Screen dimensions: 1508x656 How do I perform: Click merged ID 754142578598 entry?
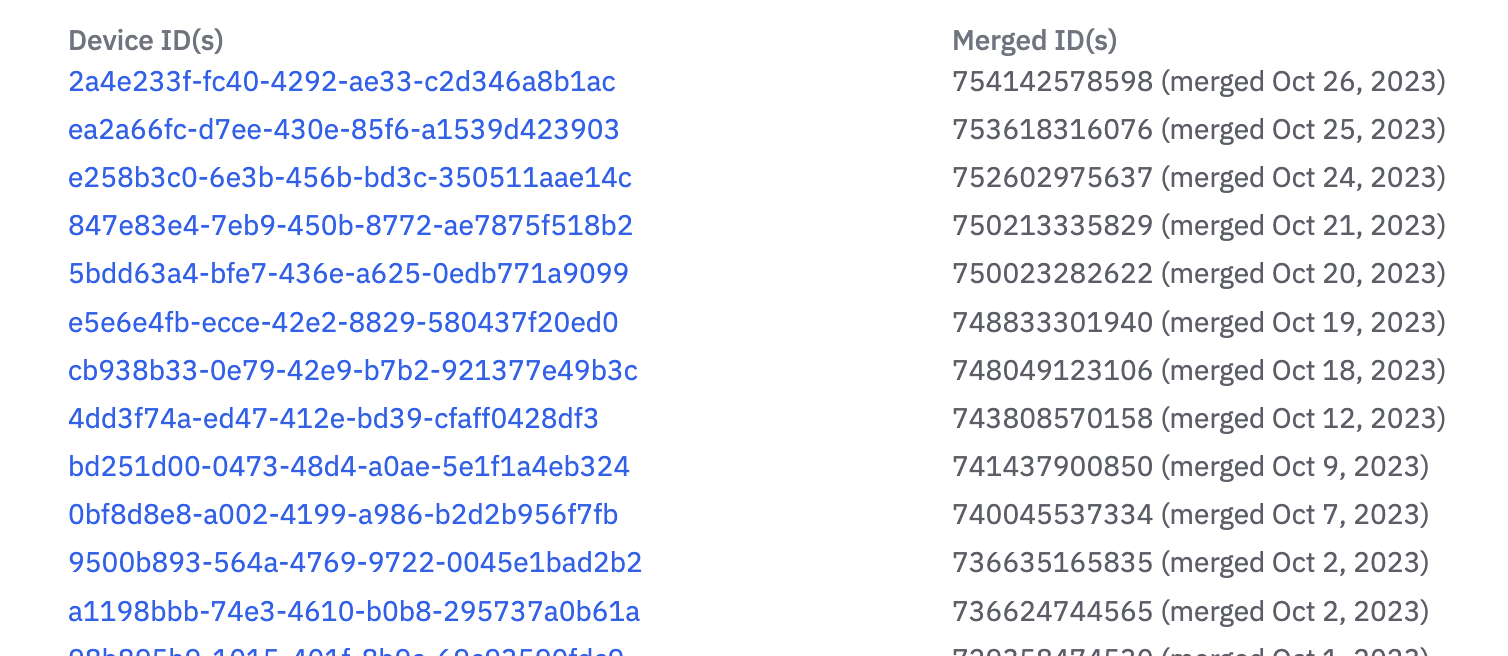click(1199, 82)
